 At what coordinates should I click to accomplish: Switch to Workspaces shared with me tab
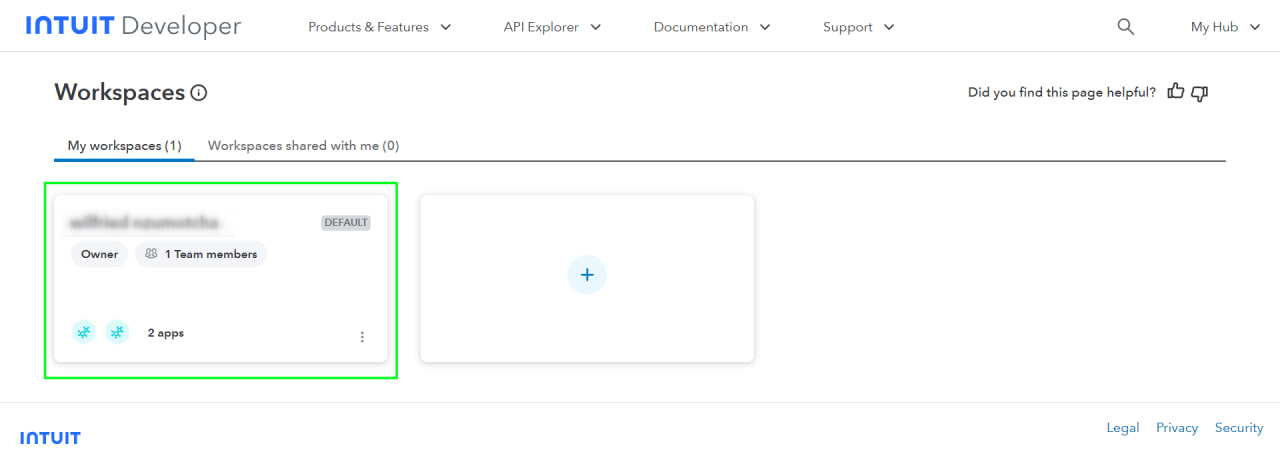(x=303, y=146)
